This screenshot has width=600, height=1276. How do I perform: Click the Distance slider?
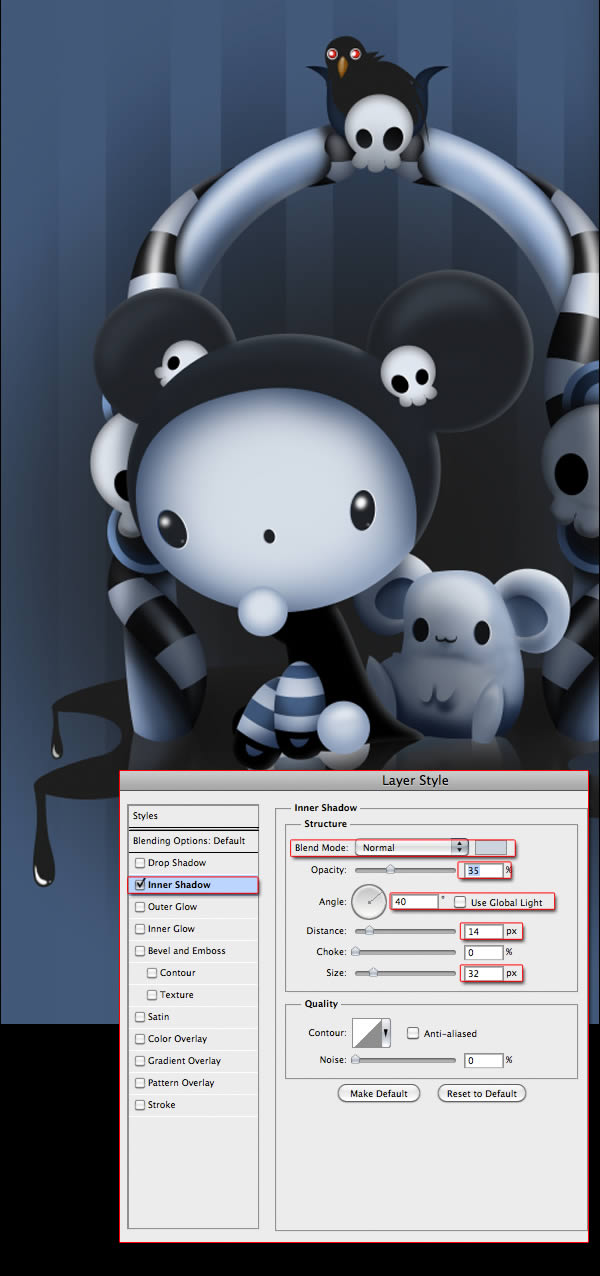point(403,931)
